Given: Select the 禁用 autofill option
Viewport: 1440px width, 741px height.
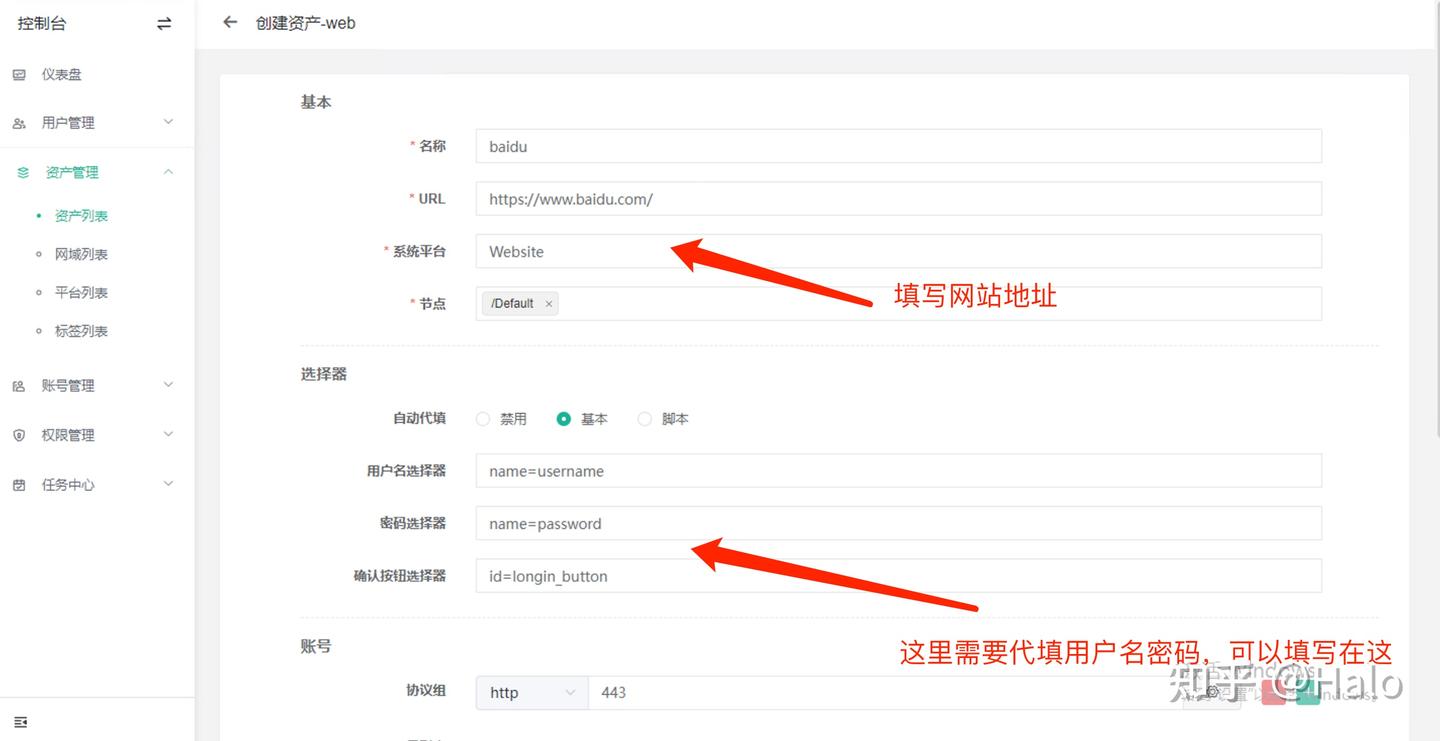Looking at the screenshot, I should 483,418.
